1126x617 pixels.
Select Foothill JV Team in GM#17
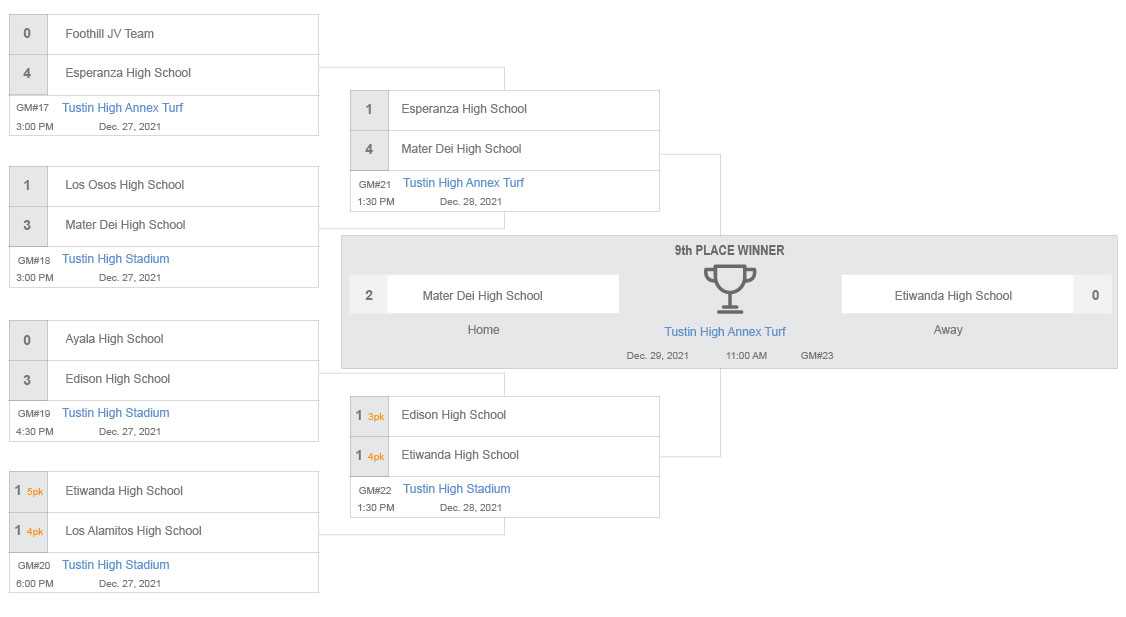(164, 34)
